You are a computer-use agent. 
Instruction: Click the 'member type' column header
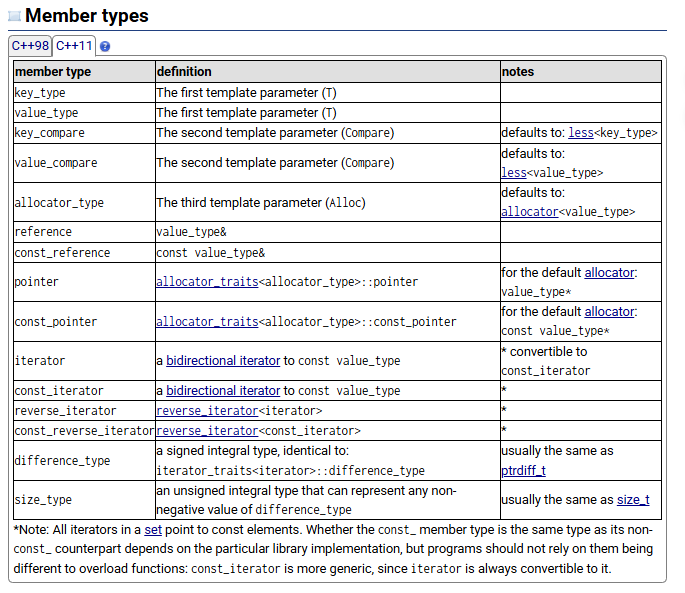tap(84, 72)
